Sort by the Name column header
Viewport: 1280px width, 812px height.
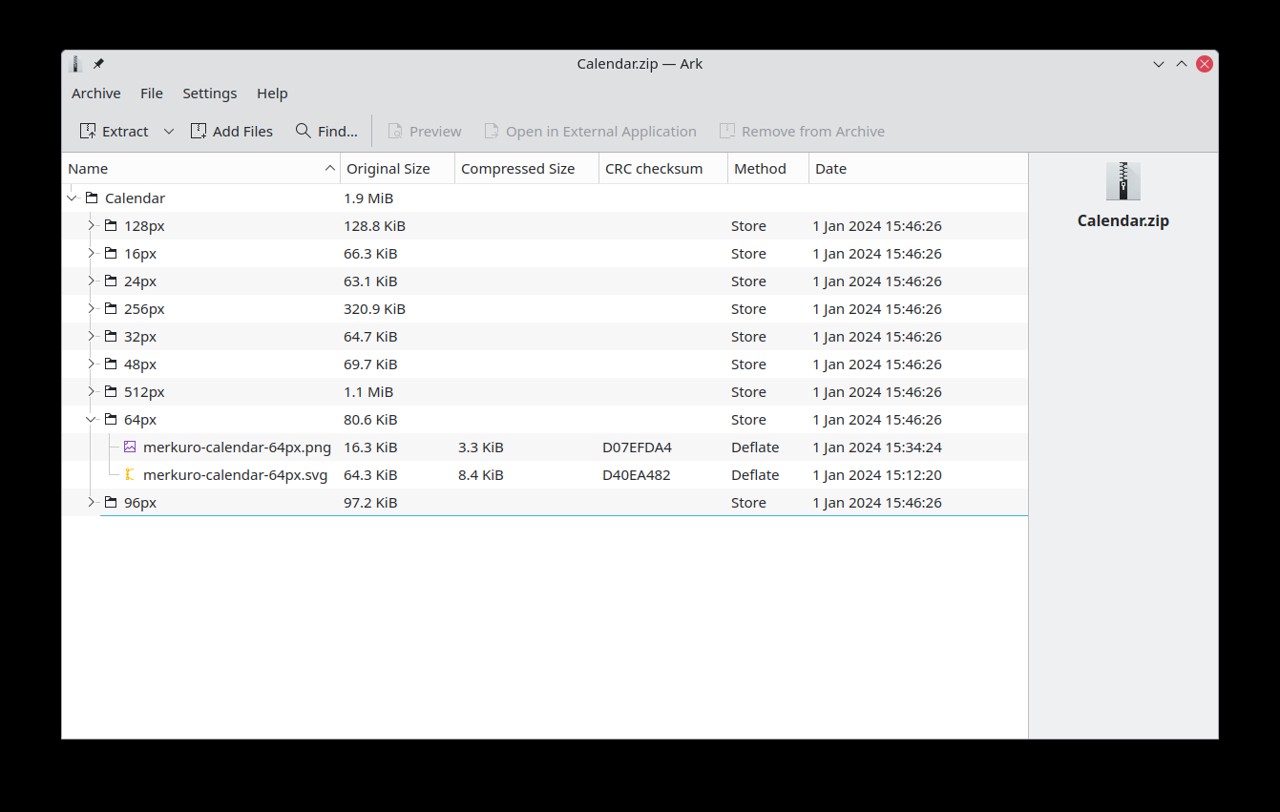pyautogui.click(x=201, y=169)
